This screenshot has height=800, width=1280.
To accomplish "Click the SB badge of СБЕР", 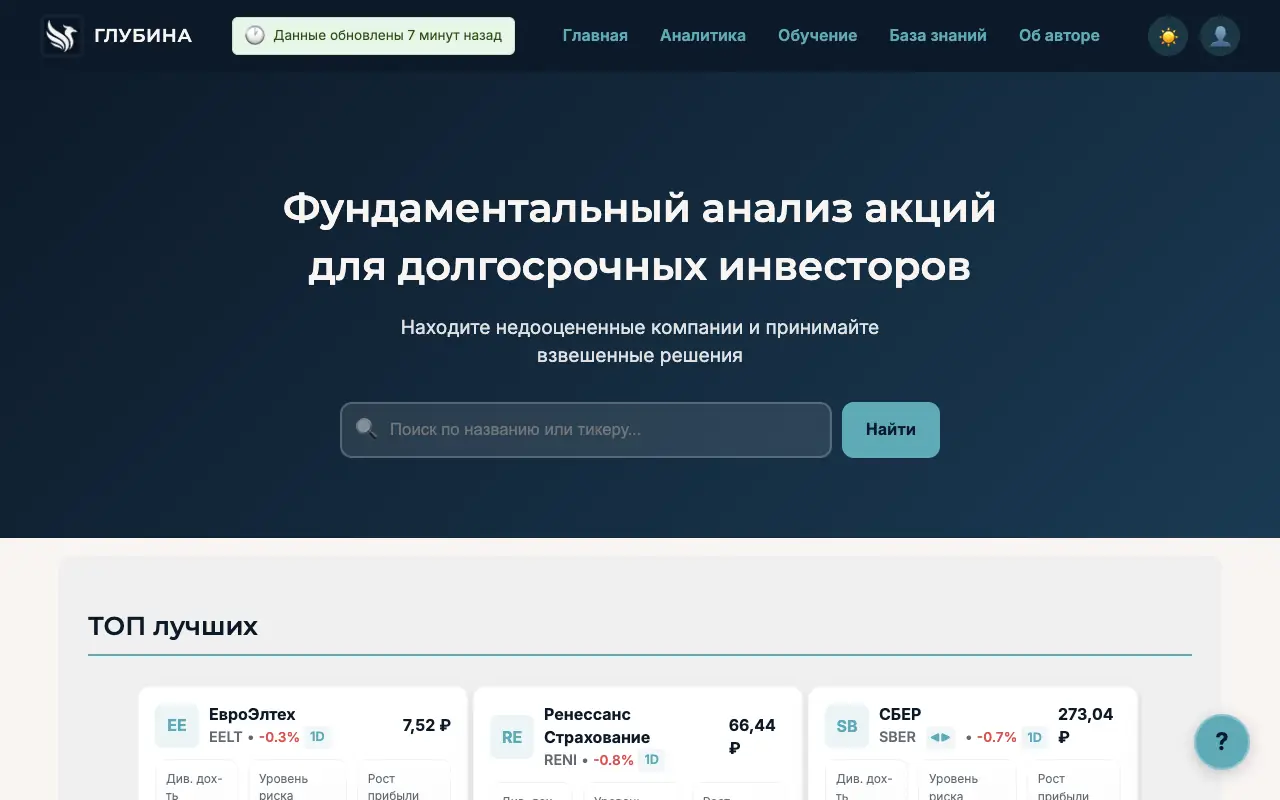I will (847, 726).
